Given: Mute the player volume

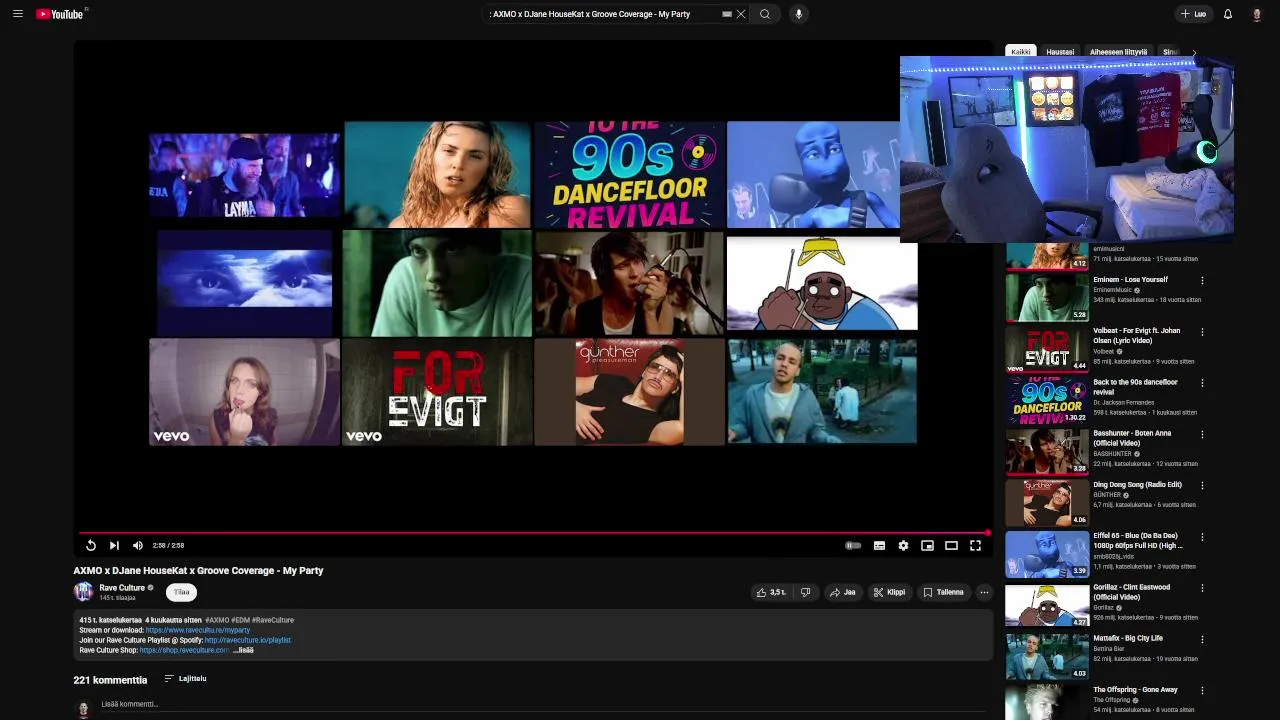Looking at the screenshot, I should pos(138,546).
